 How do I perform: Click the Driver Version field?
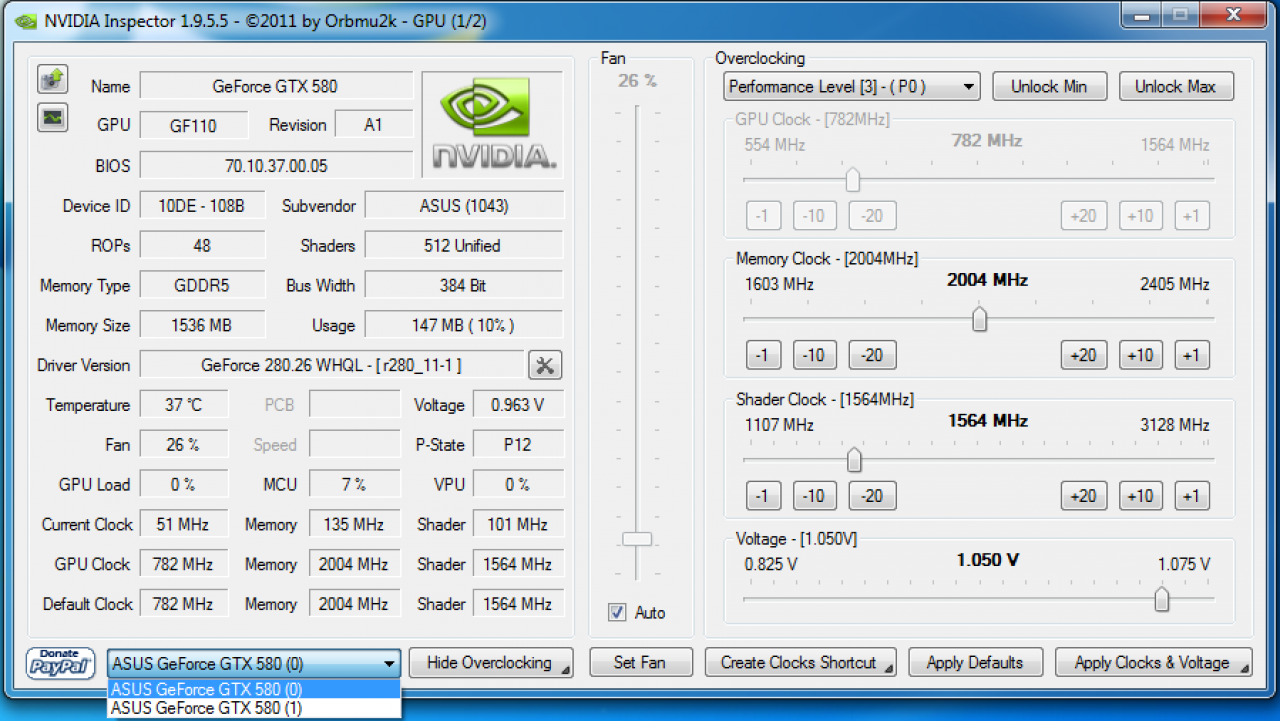331,365
